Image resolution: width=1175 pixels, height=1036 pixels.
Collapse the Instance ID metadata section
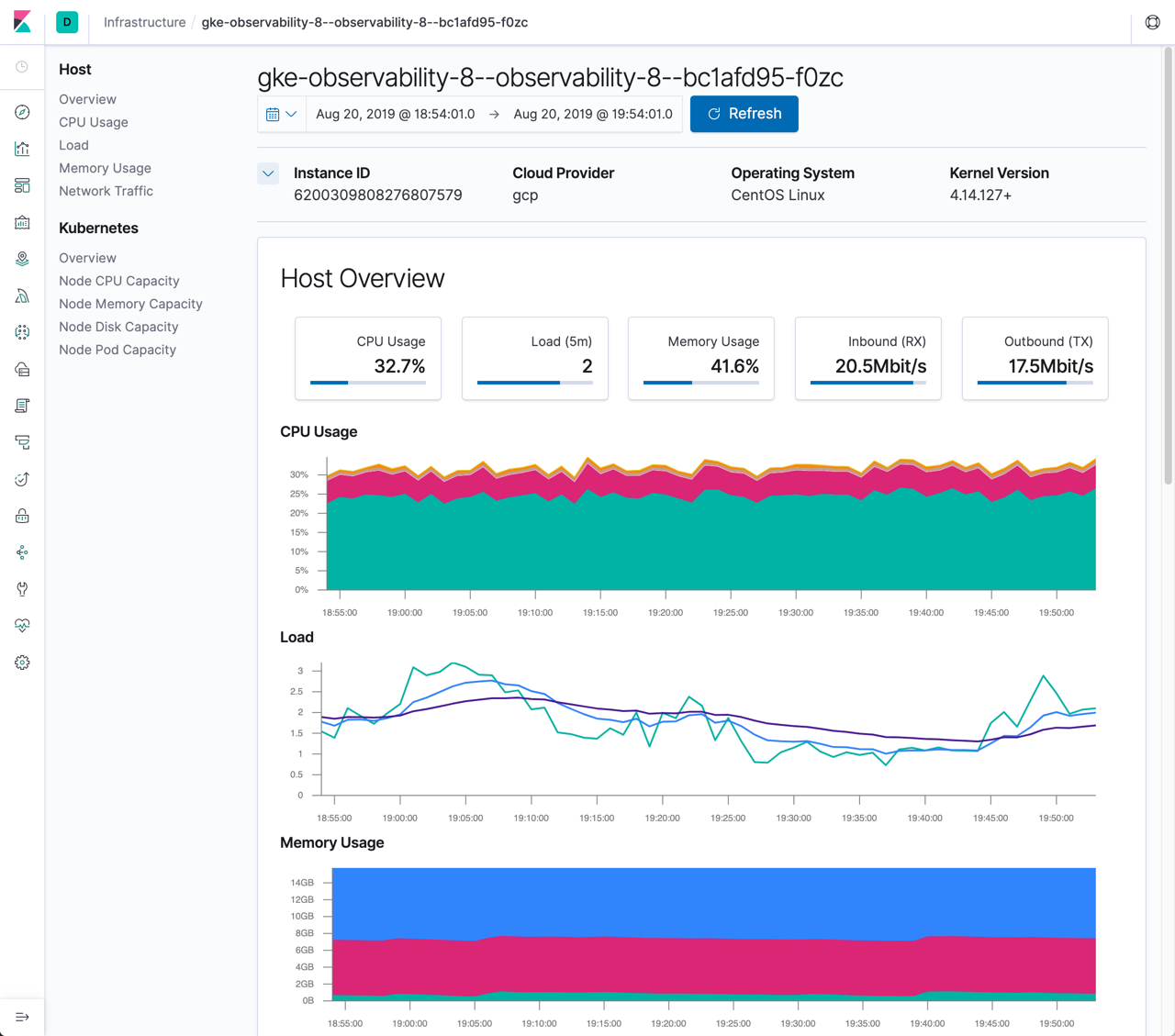(x=267, y=173)
